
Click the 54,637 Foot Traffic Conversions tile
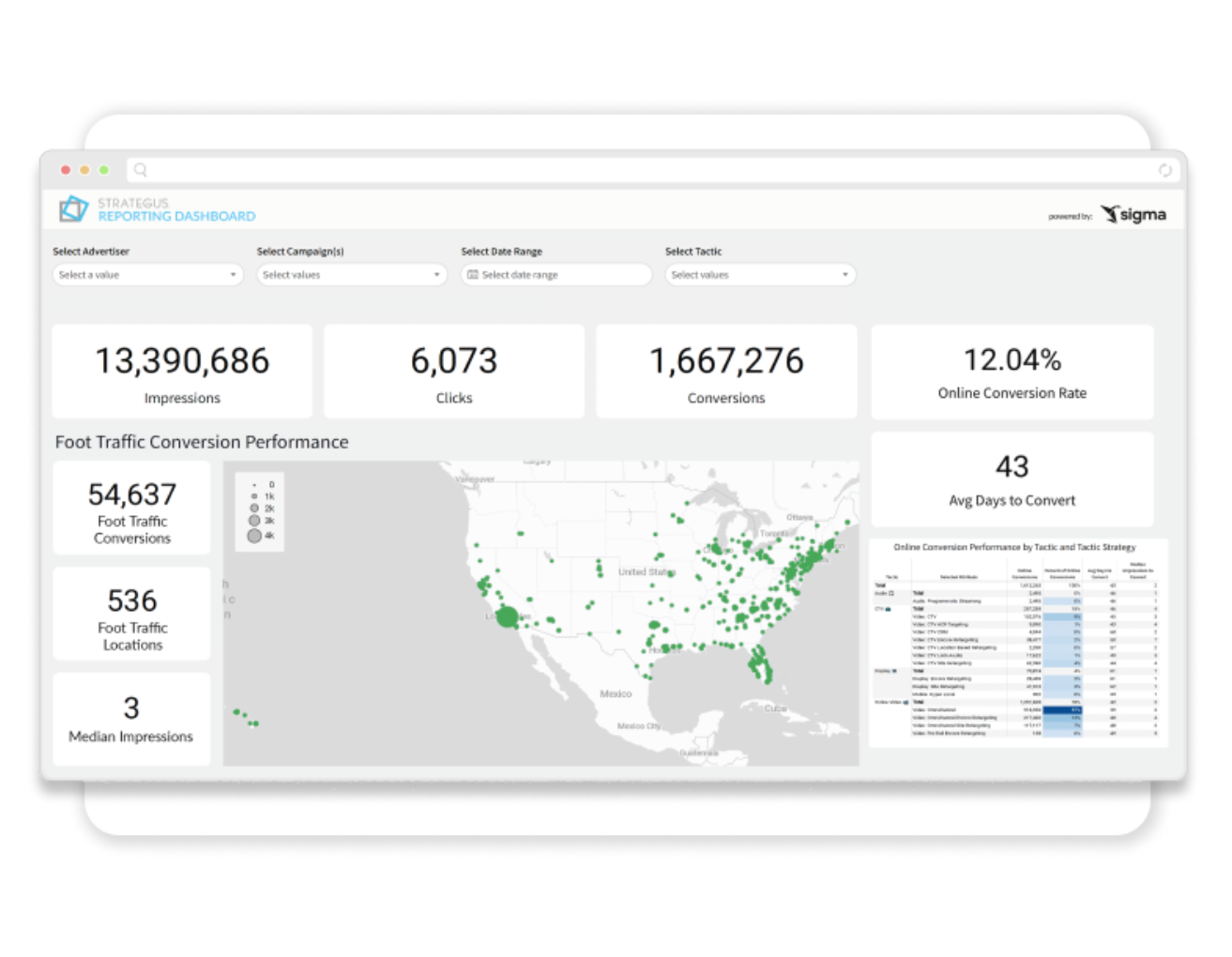132,509
